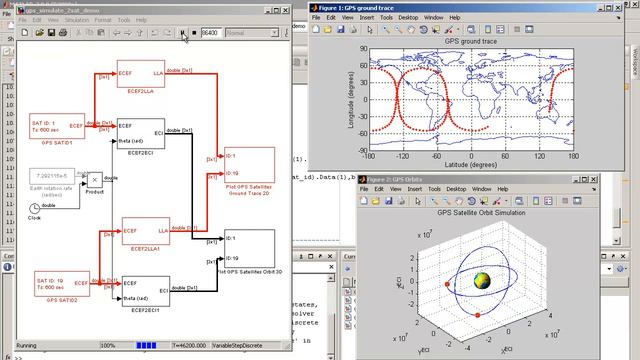Screen dimensions: 640x360
Task: Open Simulation menu in Simulink window
Action: coord(77,20)
